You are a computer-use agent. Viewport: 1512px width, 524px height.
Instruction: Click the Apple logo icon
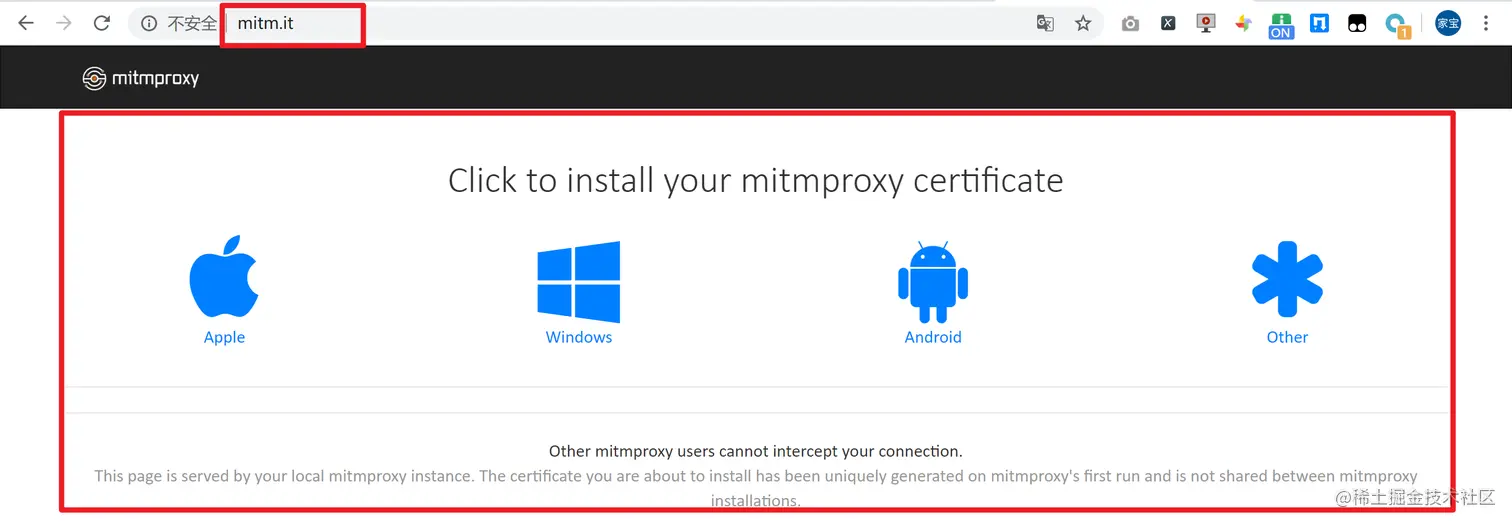tap(224, 277)
